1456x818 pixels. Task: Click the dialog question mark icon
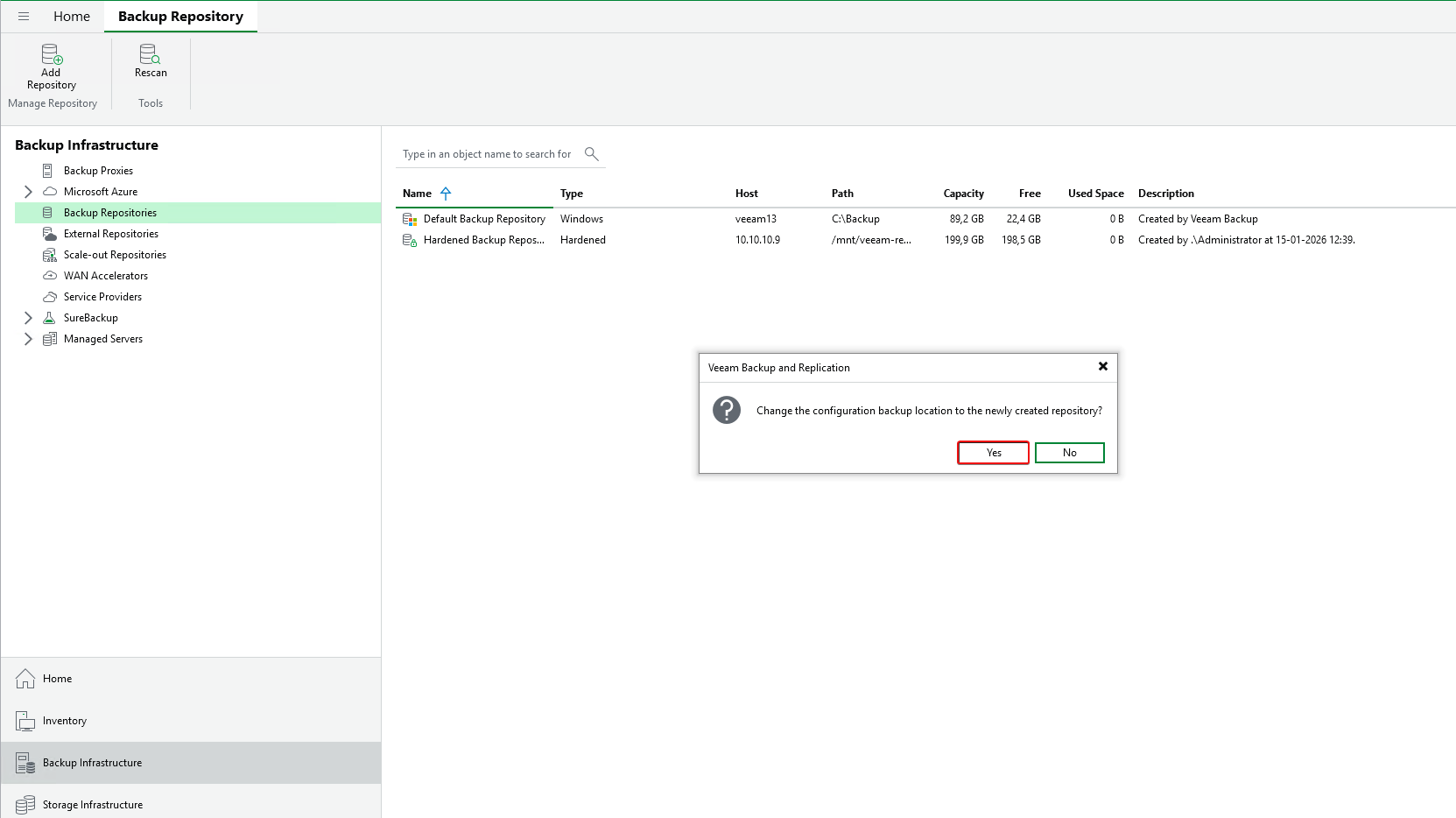click(727, 410)
